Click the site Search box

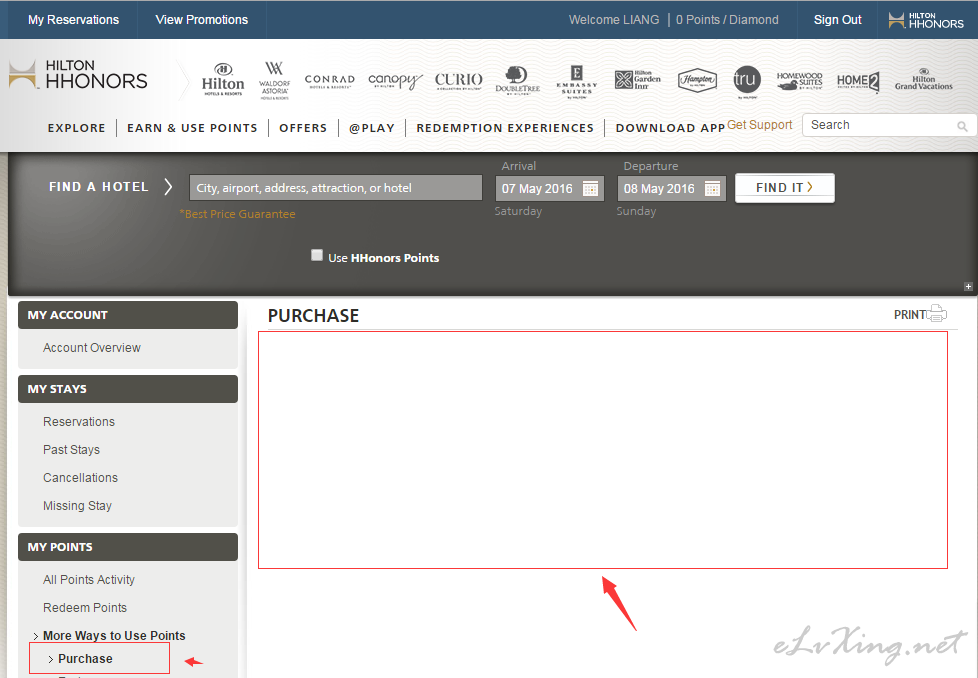(x=888, y=125)
